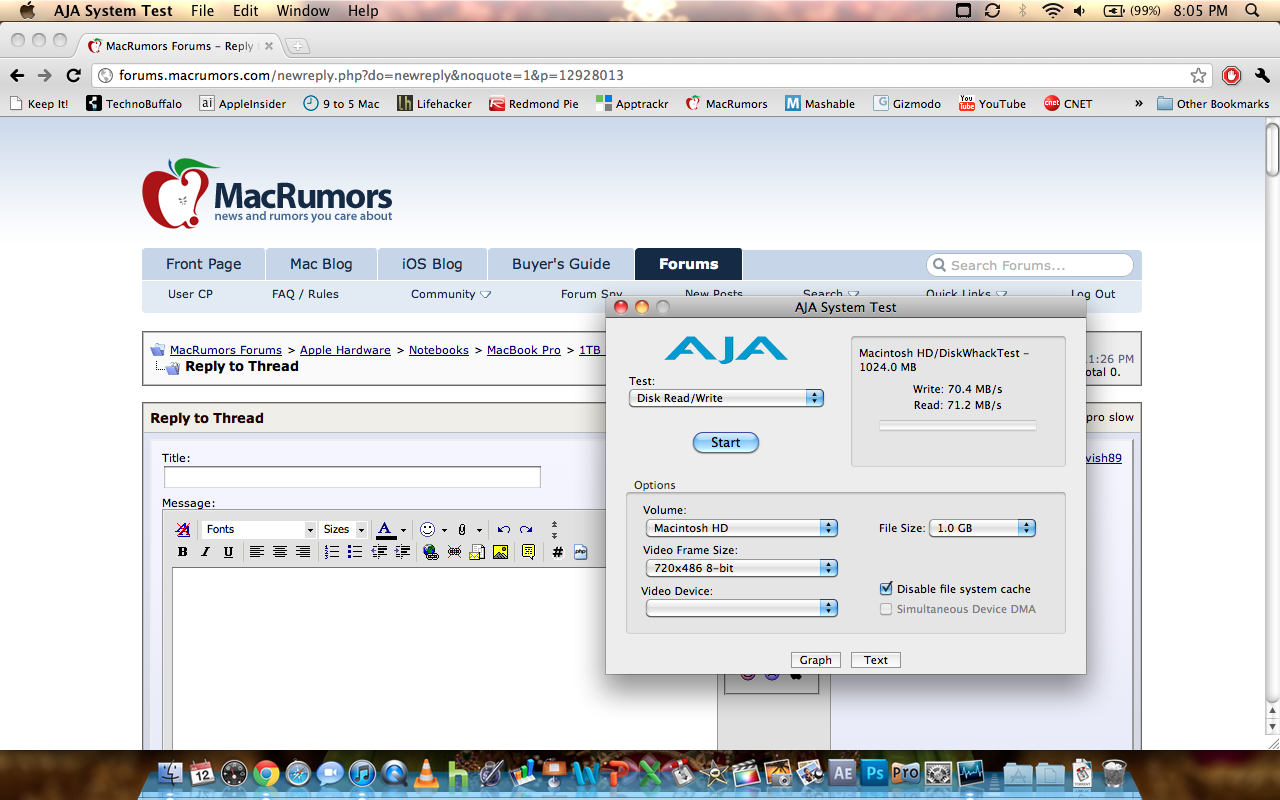The height and width of the screenshot is (800, 1280).
Task: Remove text formatting in the message editor
Action: point(183,529)
